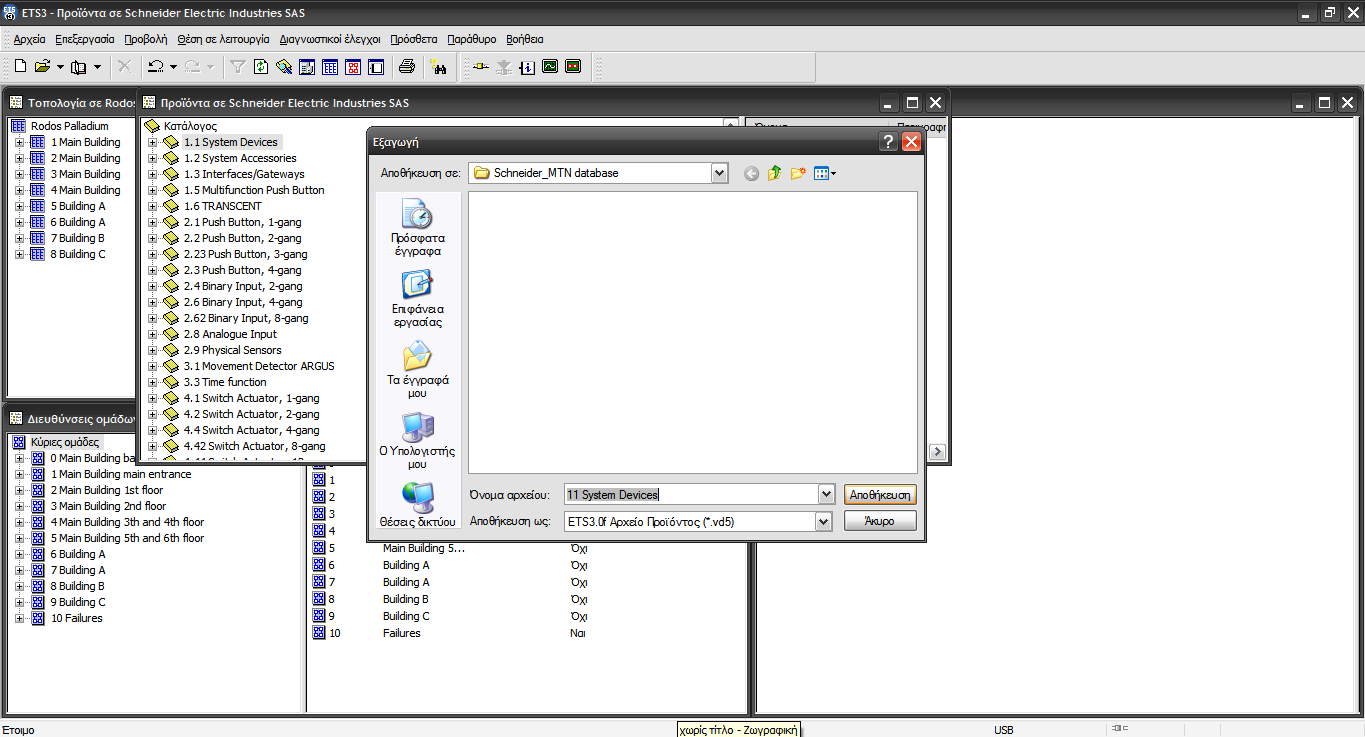This screenshot has width=1365, height=737.
Task: Select 1.6 TRANSCENT in the catalog tree
Action: (x=222, y=206)
